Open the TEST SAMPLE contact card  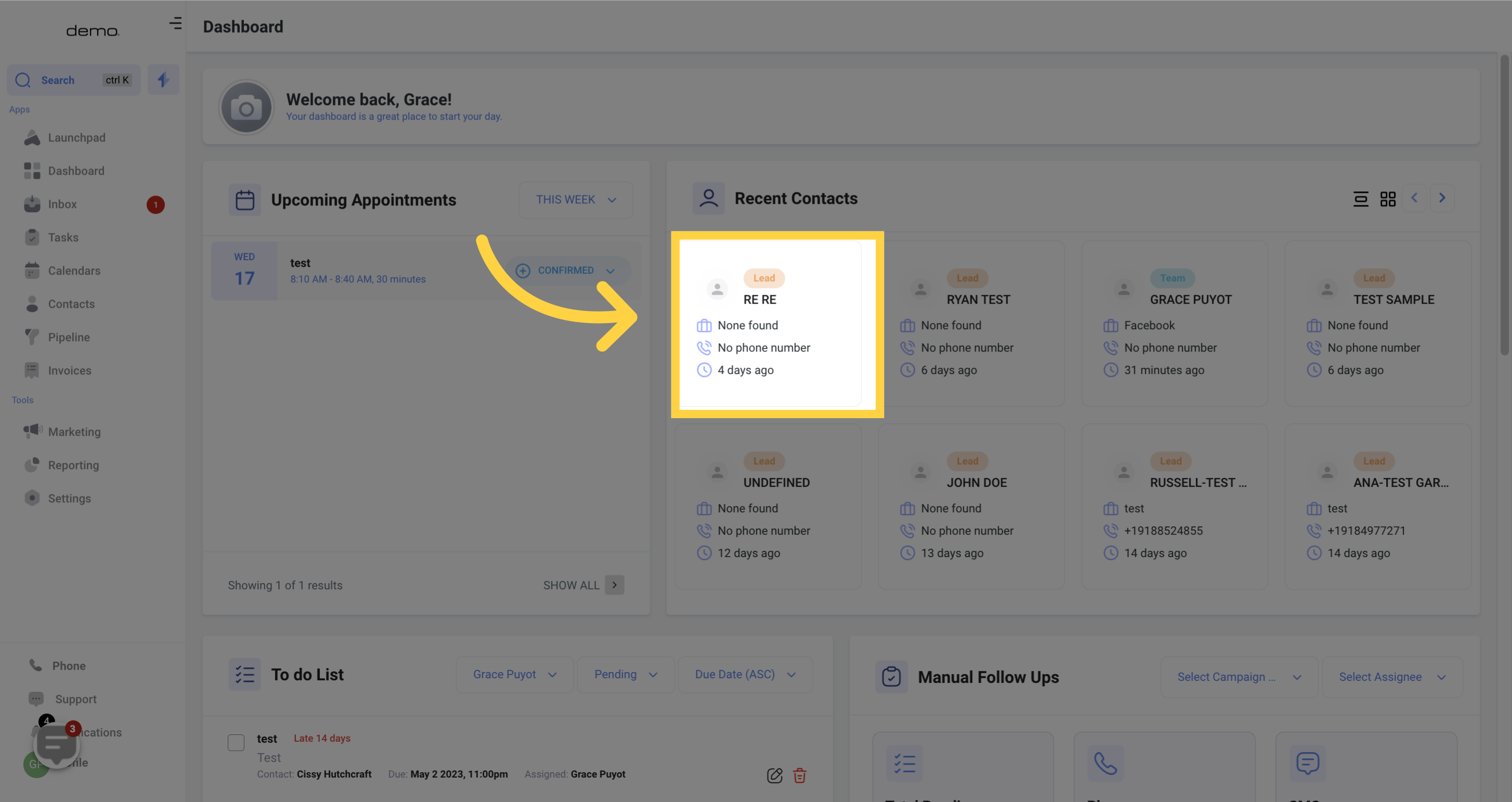1378,324
